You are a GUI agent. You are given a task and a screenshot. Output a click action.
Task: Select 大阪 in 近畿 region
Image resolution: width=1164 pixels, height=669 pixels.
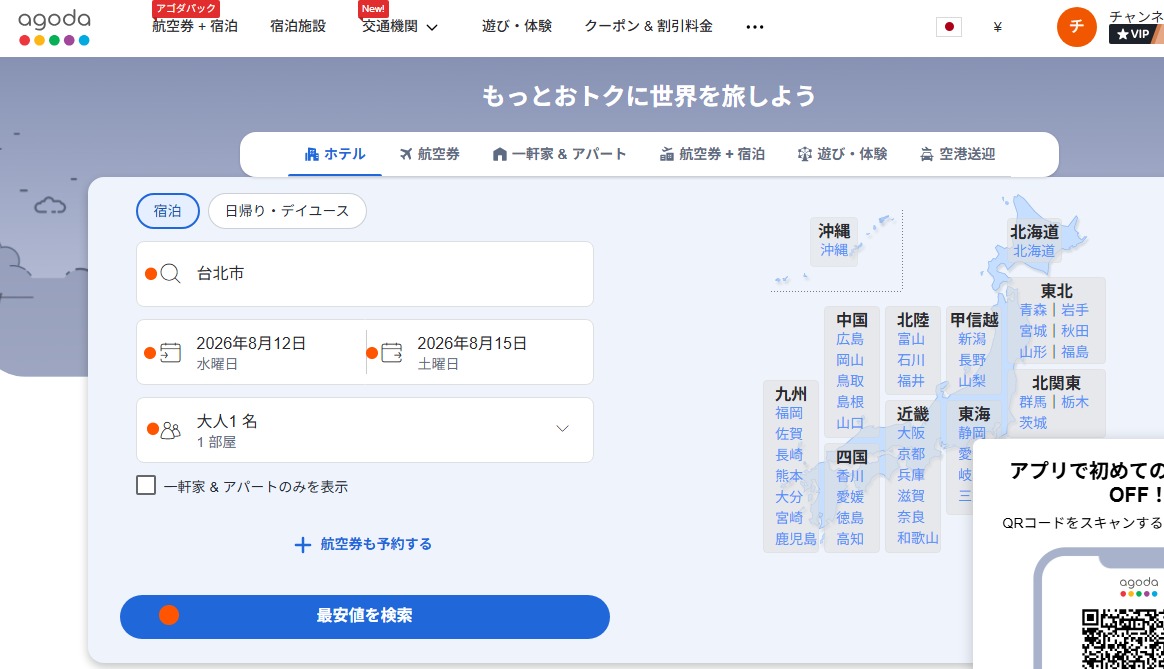pyautogui.click(x=911, y=432)
